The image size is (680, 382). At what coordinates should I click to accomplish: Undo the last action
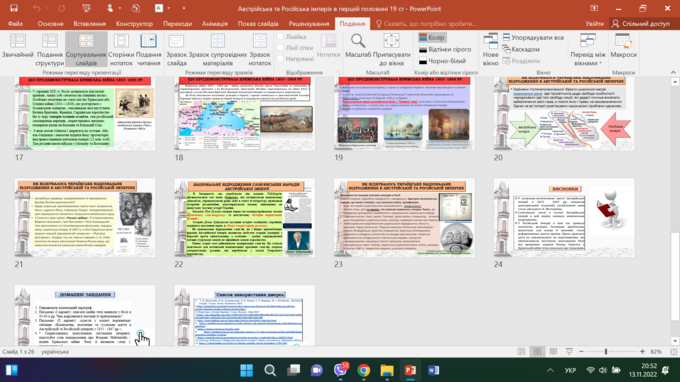(x=36, y=8)
